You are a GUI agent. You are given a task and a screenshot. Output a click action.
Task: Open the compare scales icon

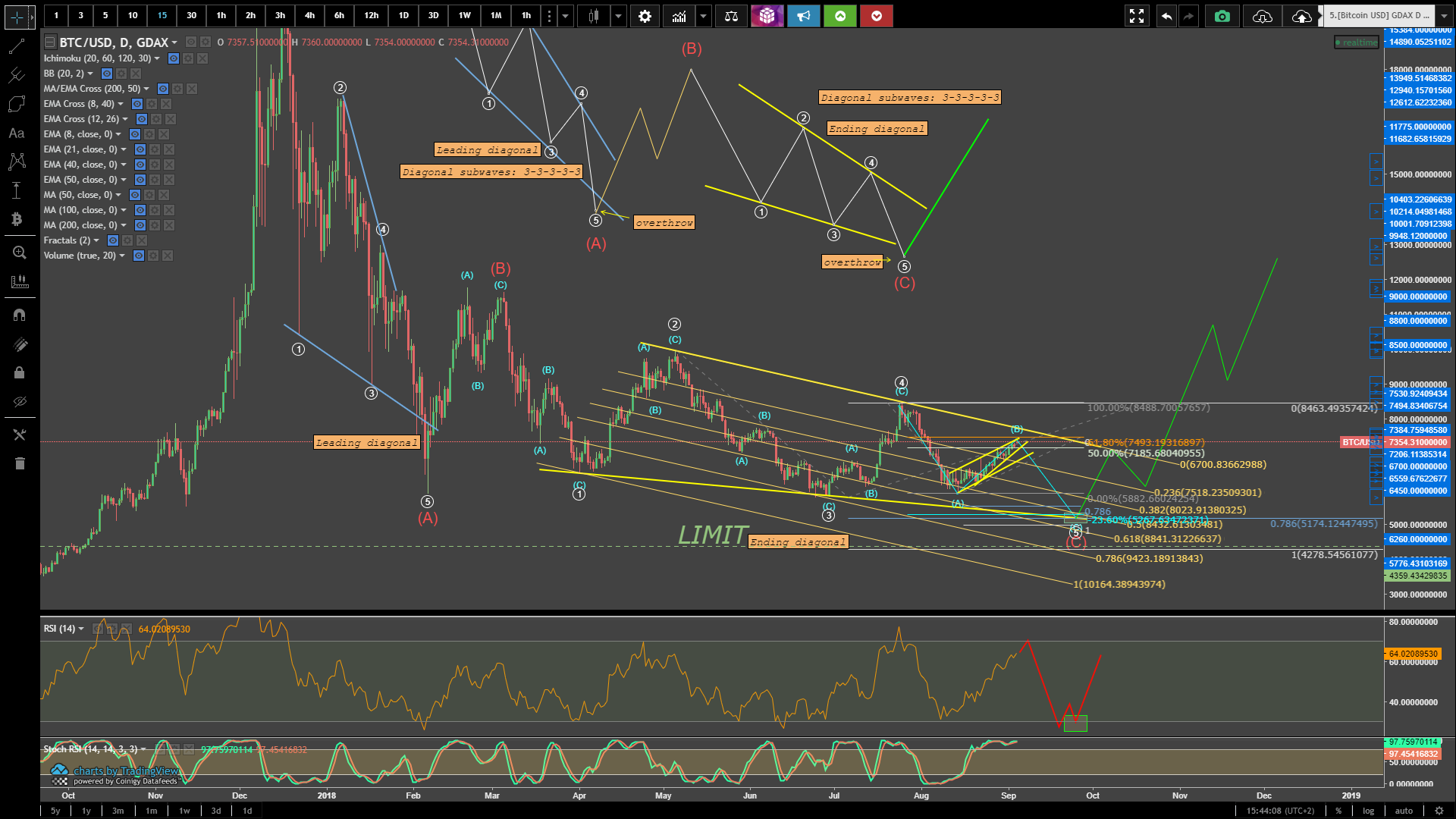click(x=731, y=16)
